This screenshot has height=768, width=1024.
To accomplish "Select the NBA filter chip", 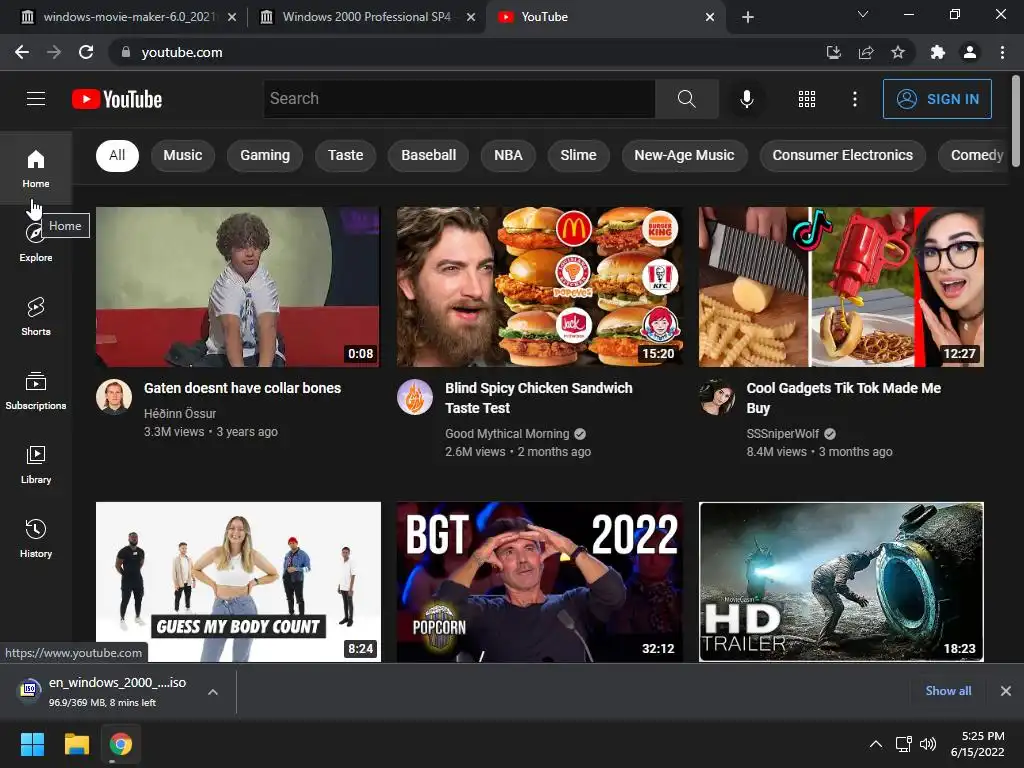I will (508, 155).
